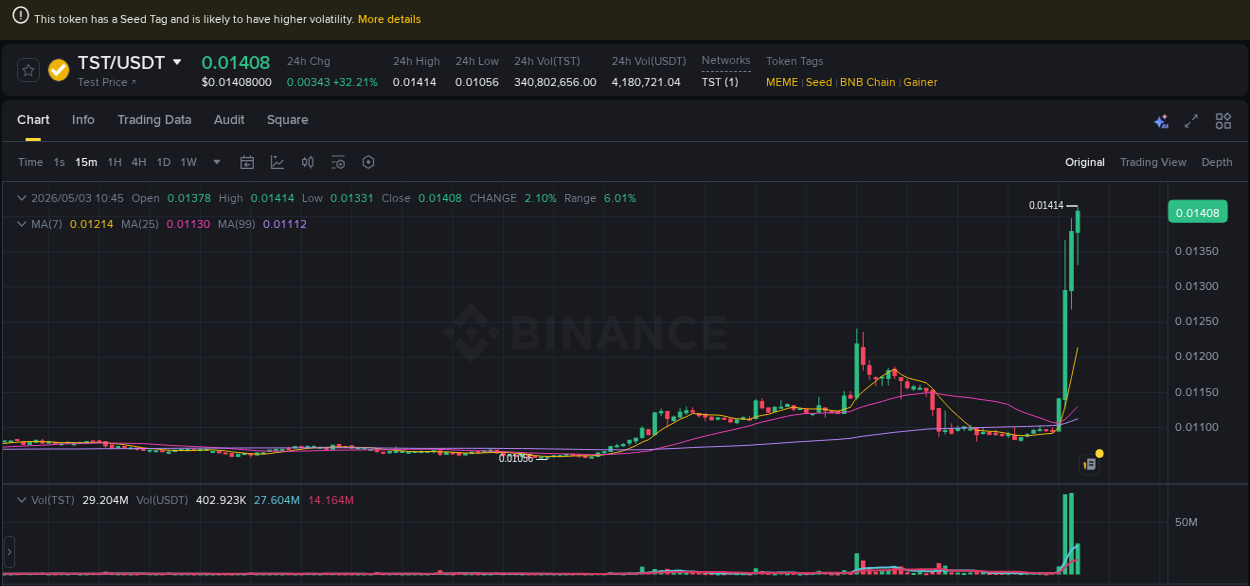Collapse the MA indicator legend chevron
The image size is (1250, 586).
click(x=22, y=224)
